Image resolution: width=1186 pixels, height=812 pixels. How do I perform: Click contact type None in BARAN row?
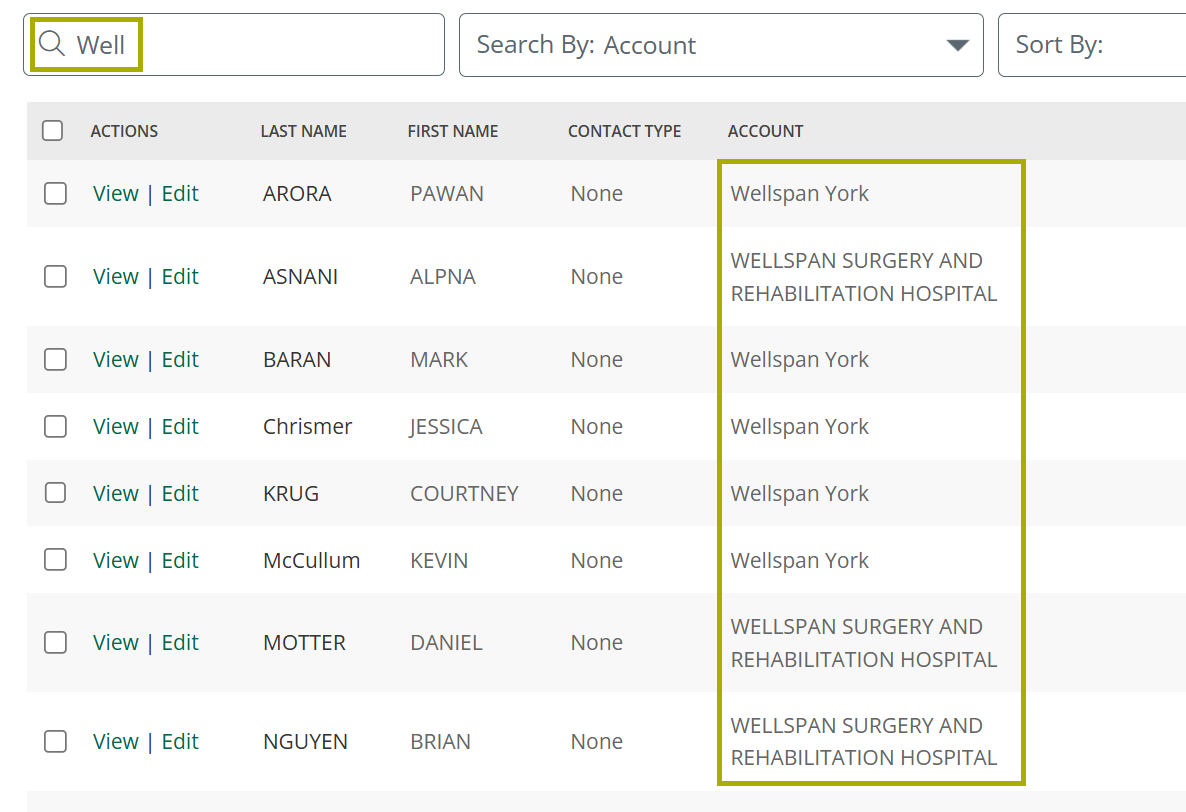pyautogui.click(x=597, y=359)
